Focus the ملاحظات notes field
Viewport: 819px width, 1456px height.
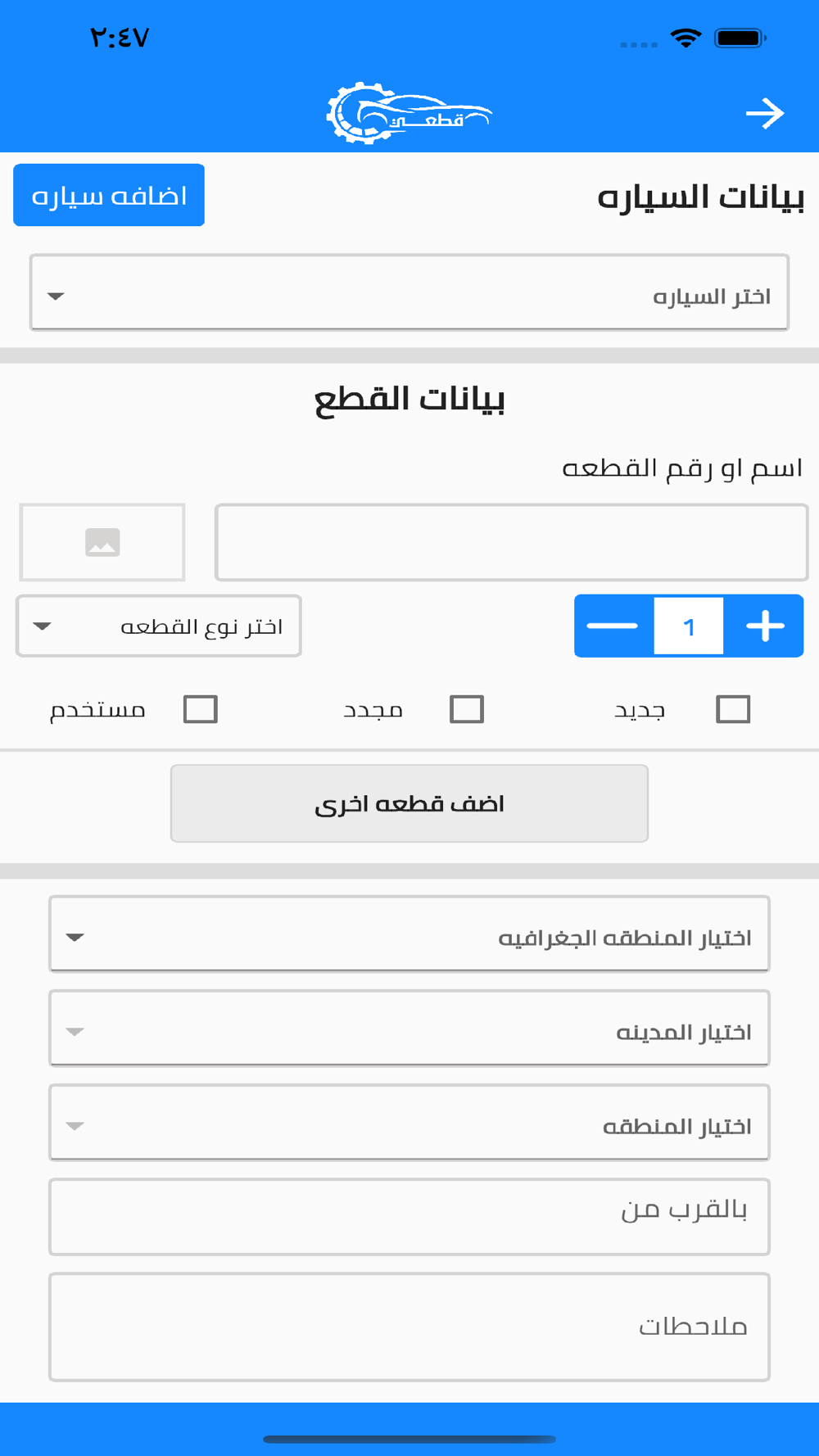(x=409, y=1327)
